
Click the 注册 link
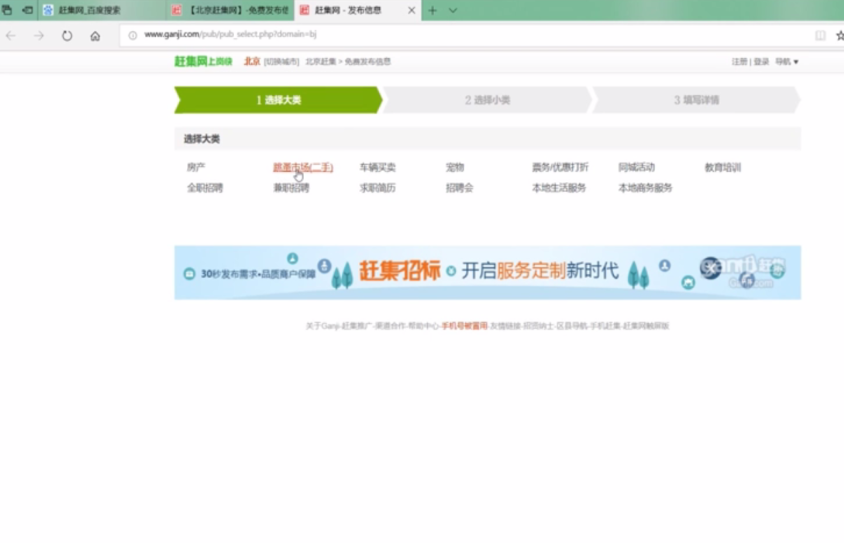click(739, 62)
